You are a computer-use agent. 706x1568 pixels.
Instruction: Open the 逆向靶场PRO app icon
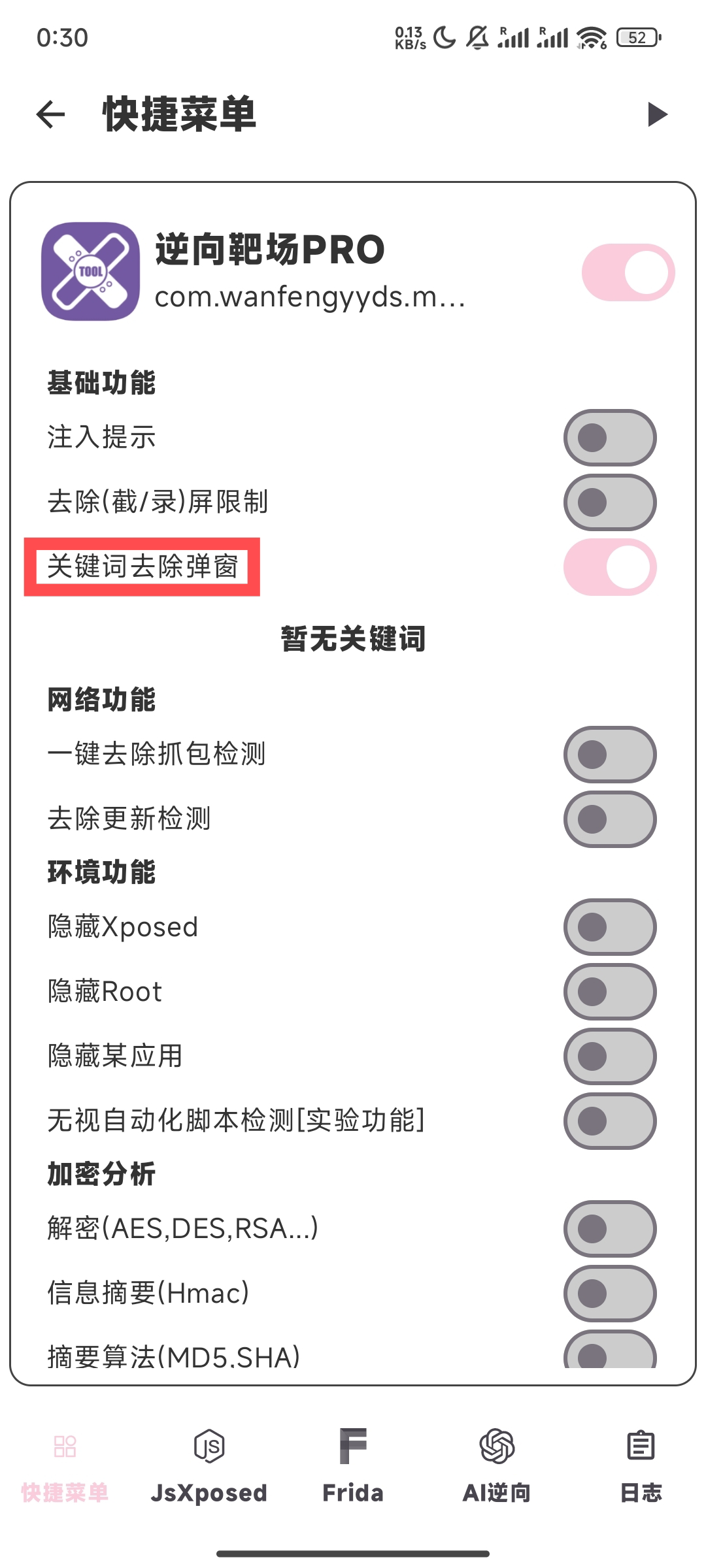pos(90,272)
